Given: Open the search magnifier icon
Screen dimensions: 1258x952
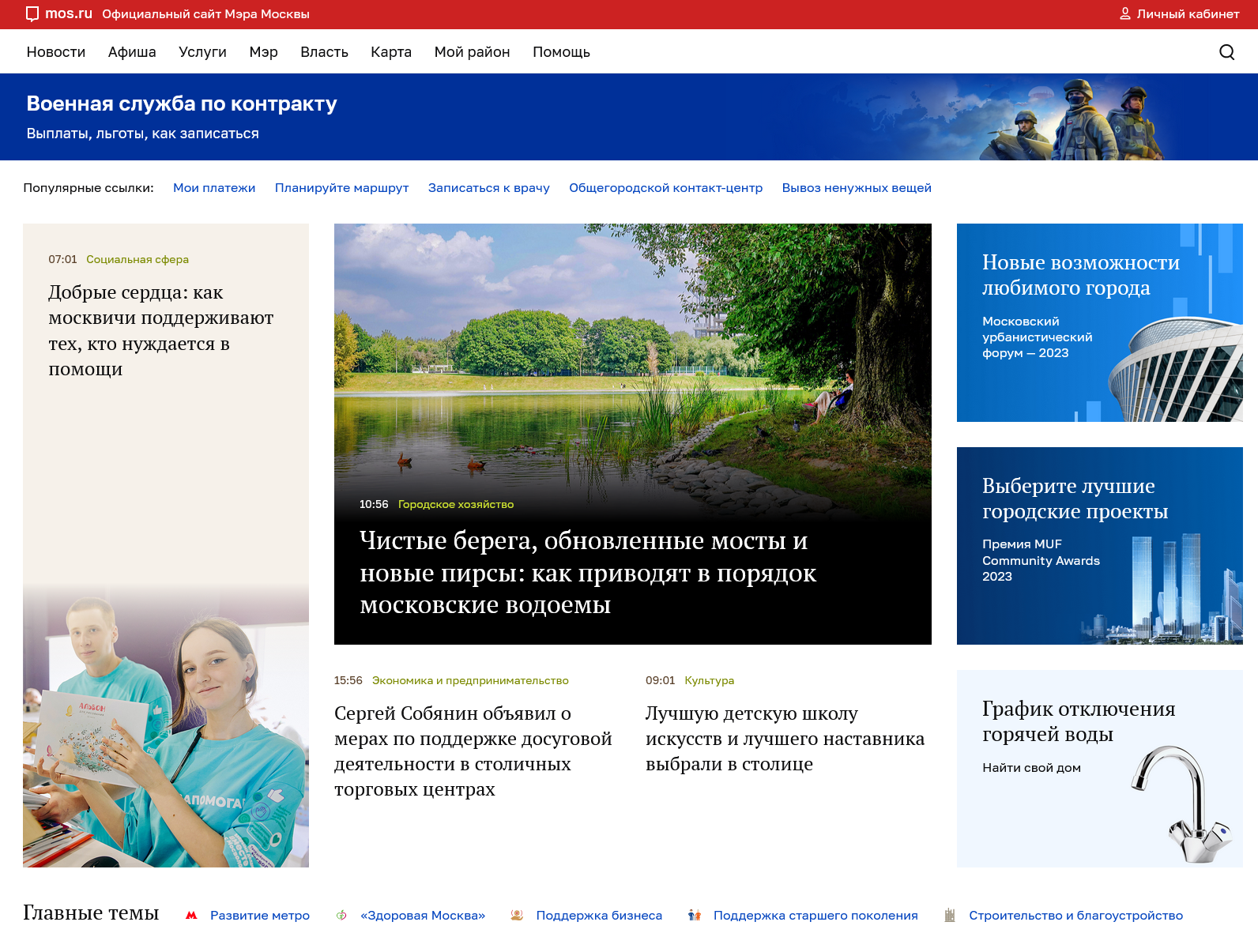Looking at the screenshot, I should (x=1226, y=52).
